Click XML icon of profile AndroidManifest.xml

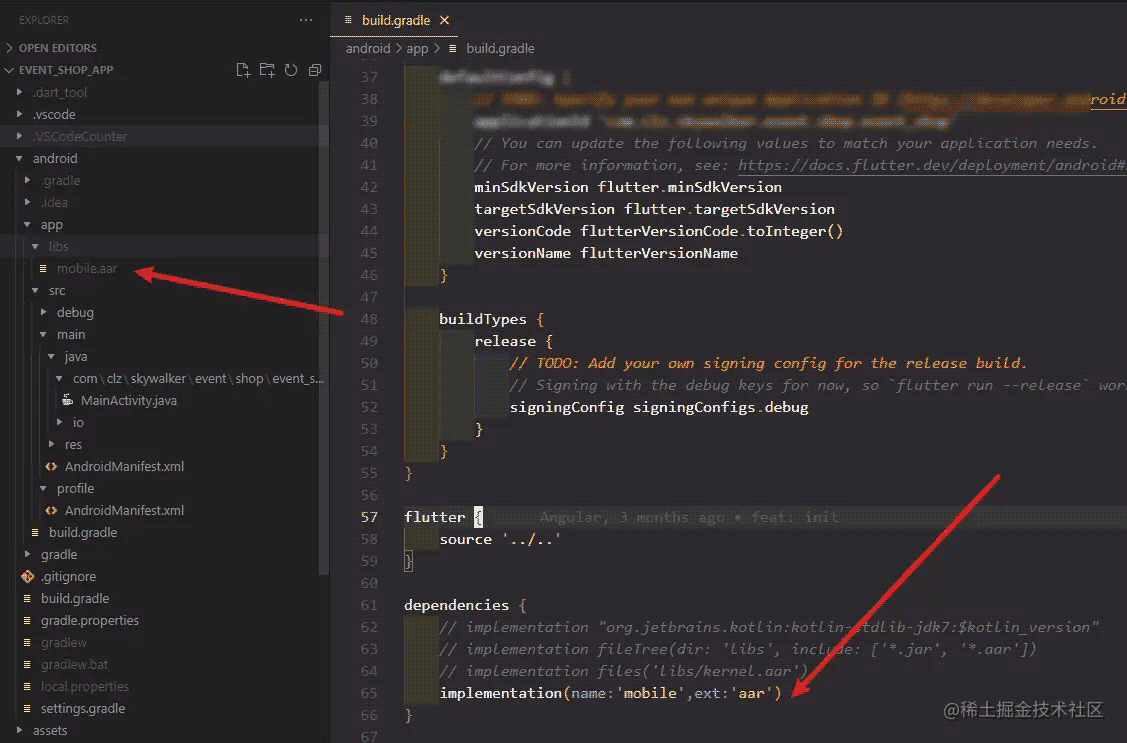51,510
